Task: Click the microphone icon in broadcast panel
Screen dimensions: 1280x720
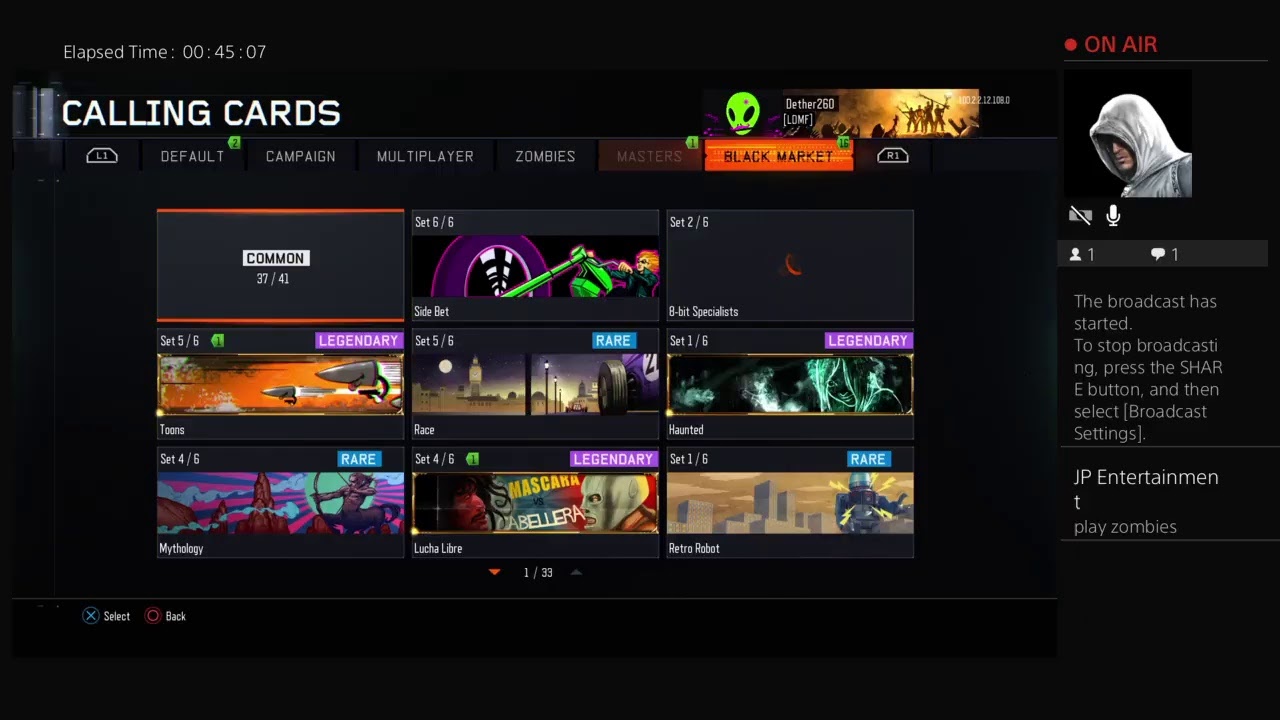Action: pyautogui.click(x=1113, y=215)
